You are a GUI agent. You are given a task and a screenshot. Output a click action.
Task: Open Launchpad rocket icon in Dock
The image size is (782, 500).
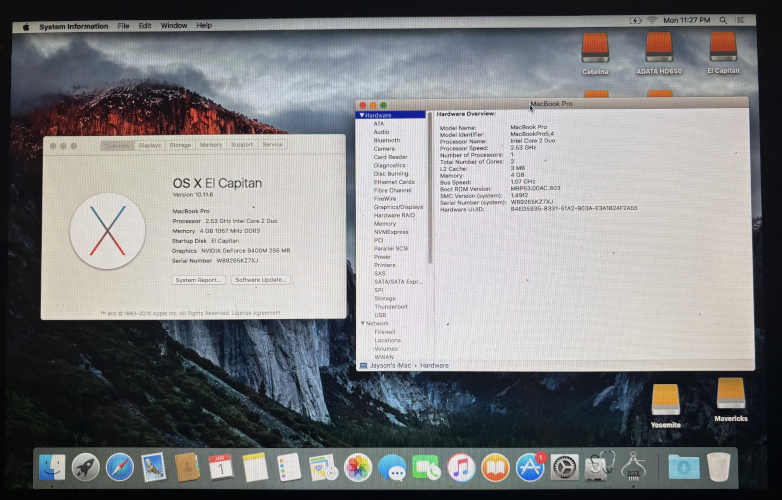(85, 467)
